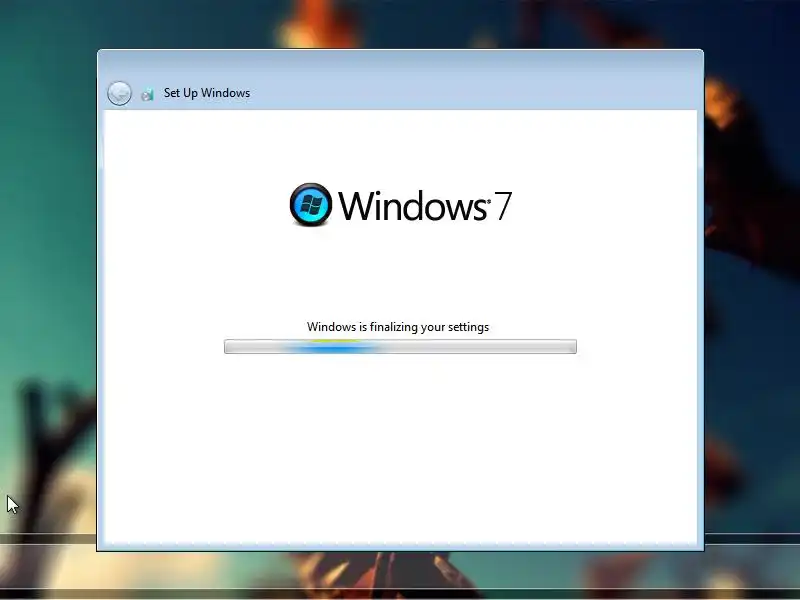Click the setup icon beside the Set Up Windows title
This screenshot has height=600, width=800.
click(x=147, y=94)
